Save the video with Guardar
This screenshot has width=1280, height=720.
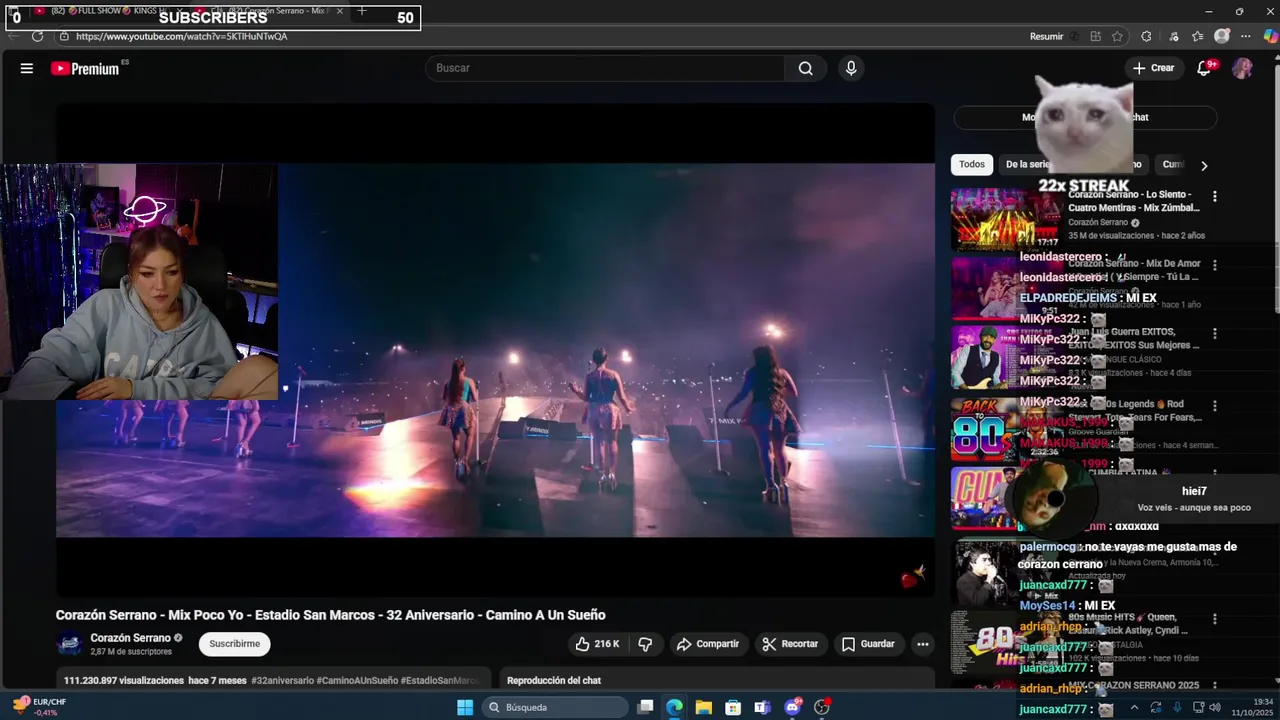coord(868,644)
